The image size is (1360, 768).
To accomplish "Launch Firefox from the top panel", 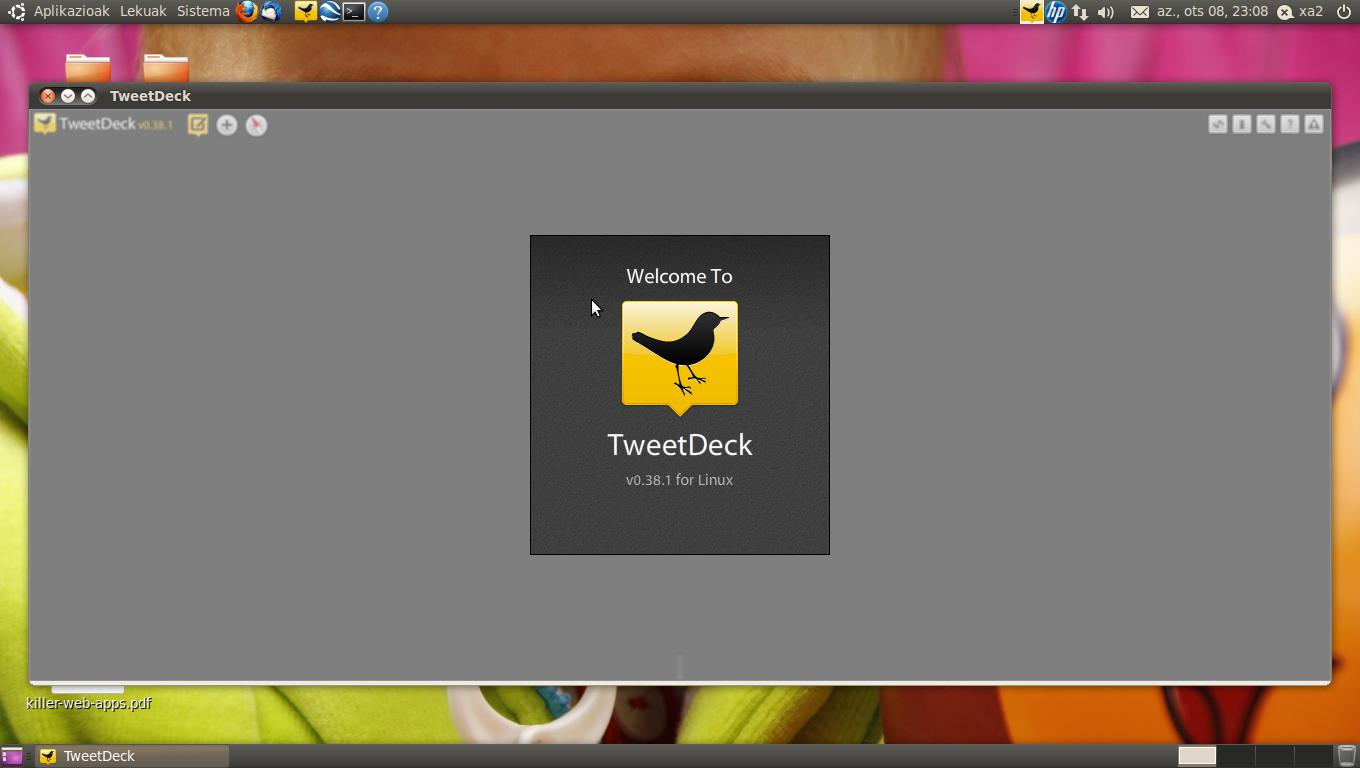I will pyautogui.click(x=246, y=12).
